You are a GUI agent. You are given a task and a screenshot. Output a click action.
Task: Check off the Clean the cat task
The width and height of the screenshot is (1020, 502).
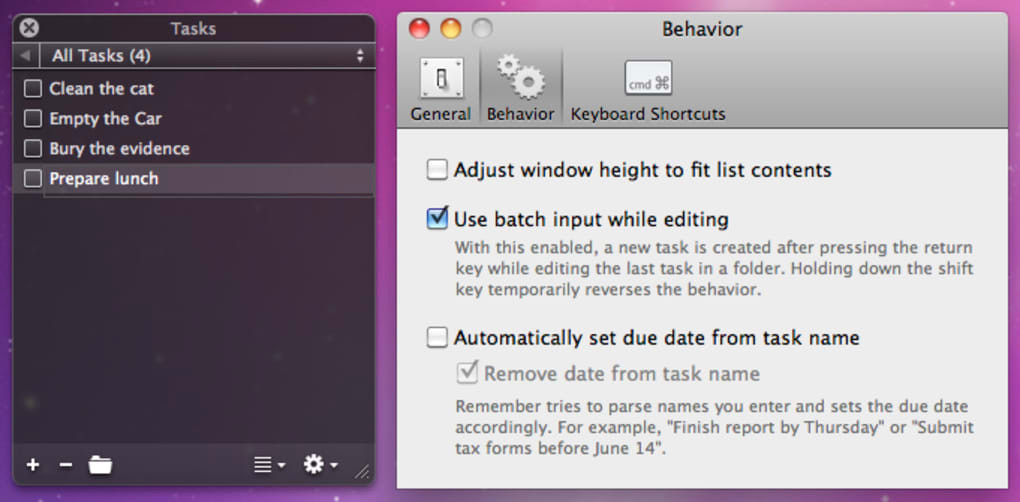(x=33, y=89)
